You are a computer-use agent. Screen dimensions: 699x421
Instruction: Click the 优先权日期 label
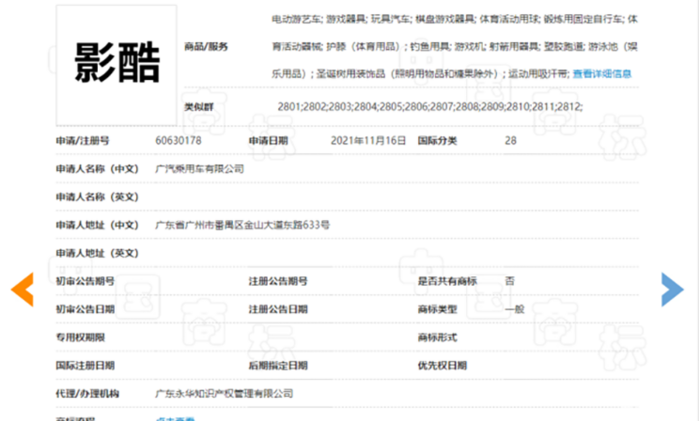(x=442, y=366)
